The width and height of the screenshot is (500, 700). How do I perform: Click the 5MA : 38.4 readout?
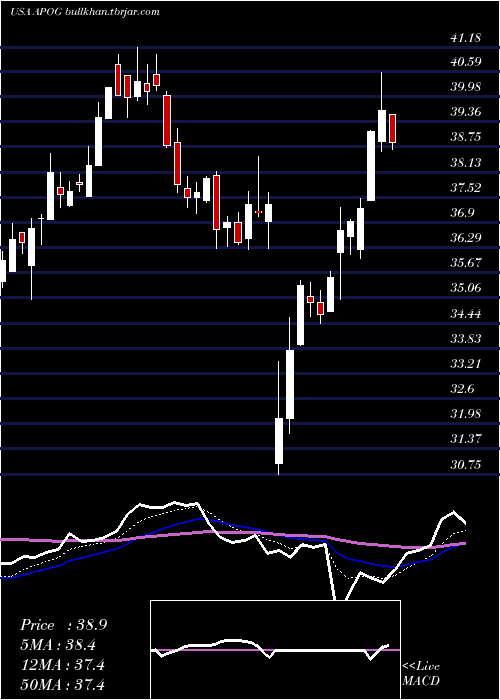58,645
